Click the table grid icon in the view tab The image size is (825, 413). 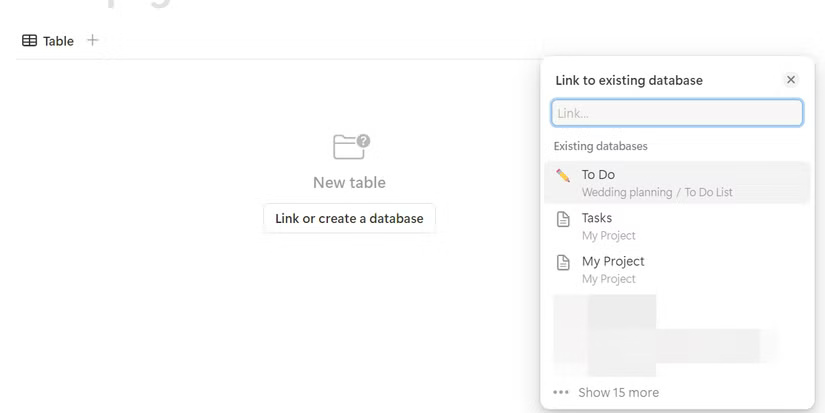point(30,41)
